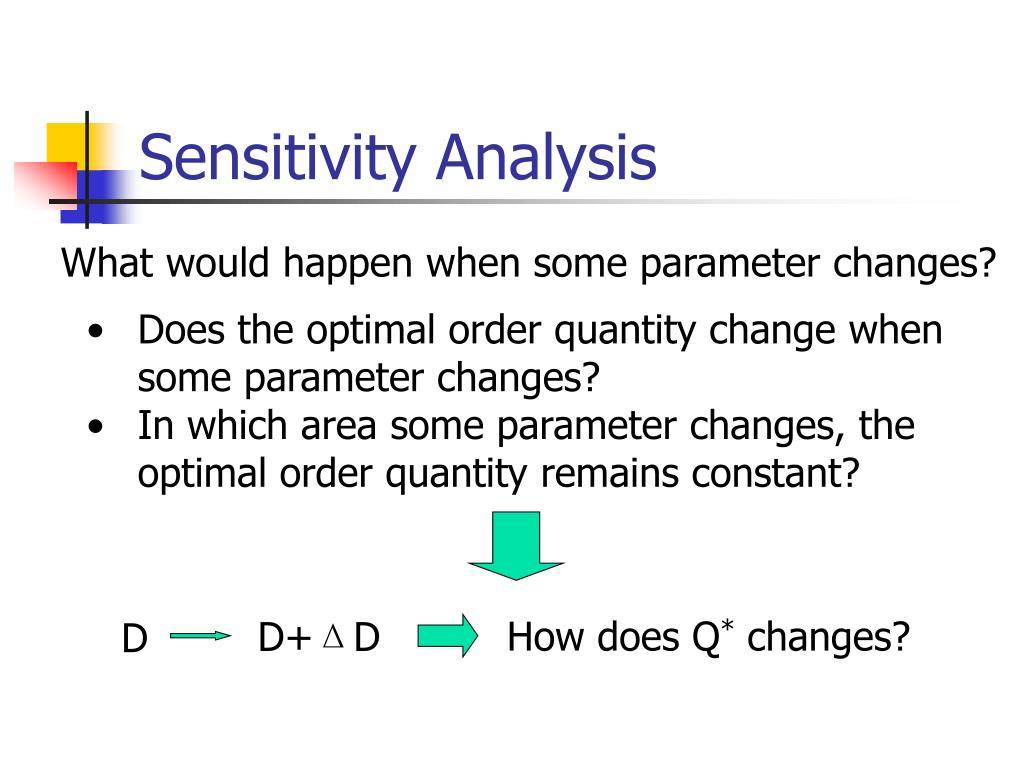Click 'How does Q* changes?' text
This screenshot has width=1024, height=768.
pyautogui.click(x=709, y=637)
